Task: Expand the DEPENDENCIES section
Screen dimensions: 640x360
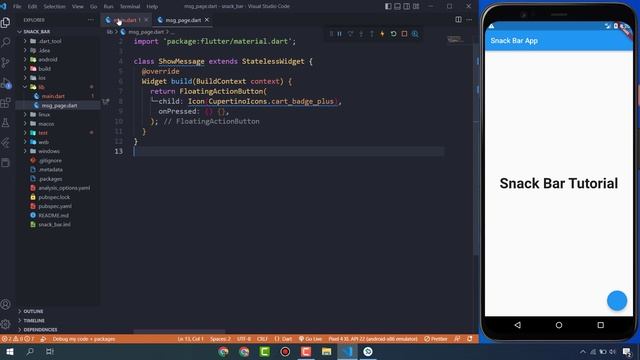Action: (40, 329)
